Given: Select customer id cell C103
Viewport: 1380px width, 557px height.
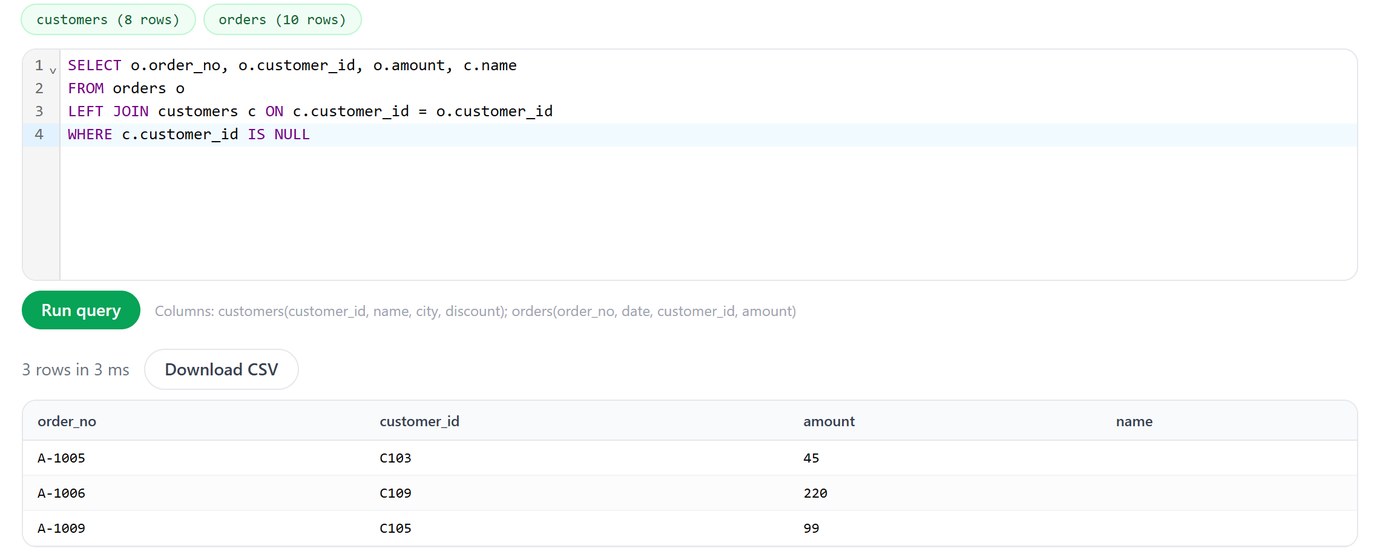Looking at the screenshot, I should click(x=395, y=458).
